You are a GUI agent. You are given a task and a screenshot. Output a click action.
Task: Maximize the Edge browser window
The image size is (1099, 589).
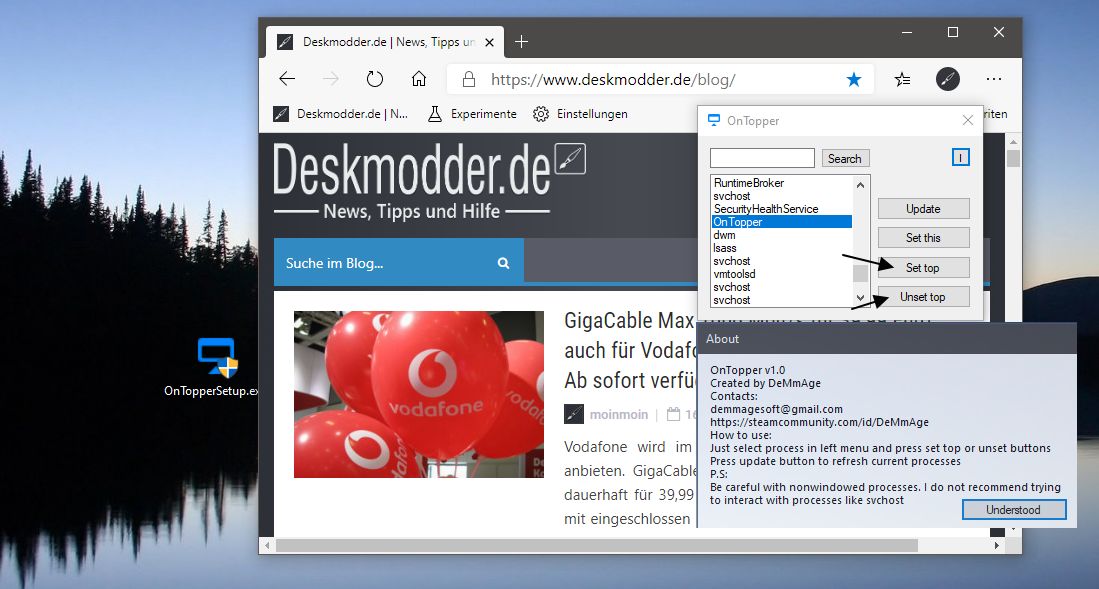coord(953,32)
